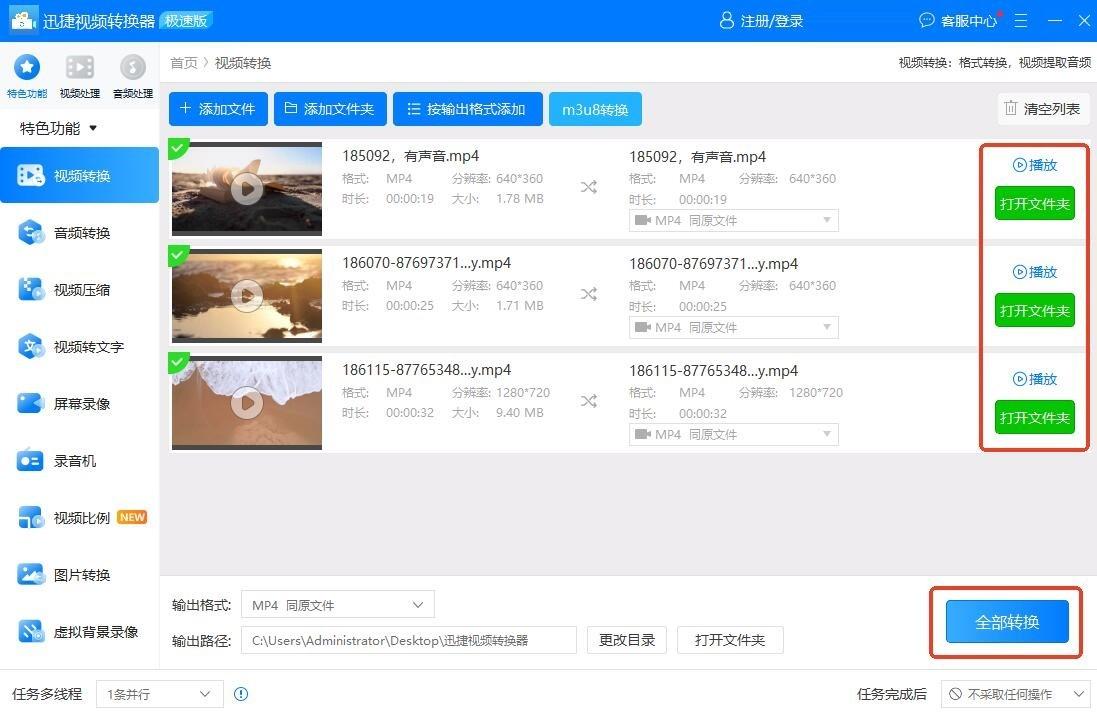Play the 186115 video thumbnail
The width and height of the screenshot is (1097, 716).
click(247, 402)
